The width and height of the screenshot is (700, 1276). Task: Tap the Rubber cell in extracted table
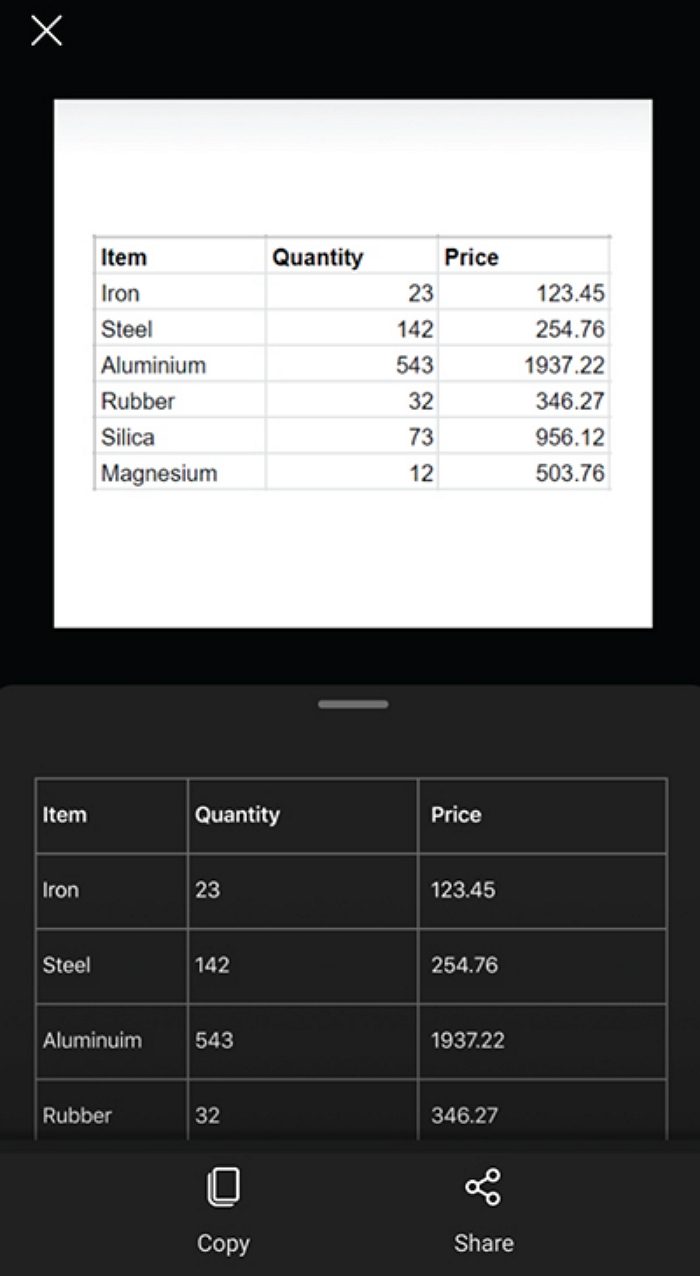111,1114
